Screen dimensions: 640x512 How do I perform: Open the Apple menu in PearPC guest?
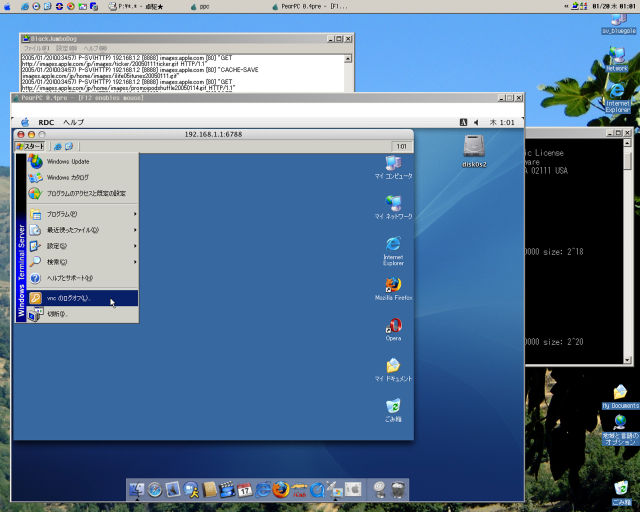click(25, 122)
